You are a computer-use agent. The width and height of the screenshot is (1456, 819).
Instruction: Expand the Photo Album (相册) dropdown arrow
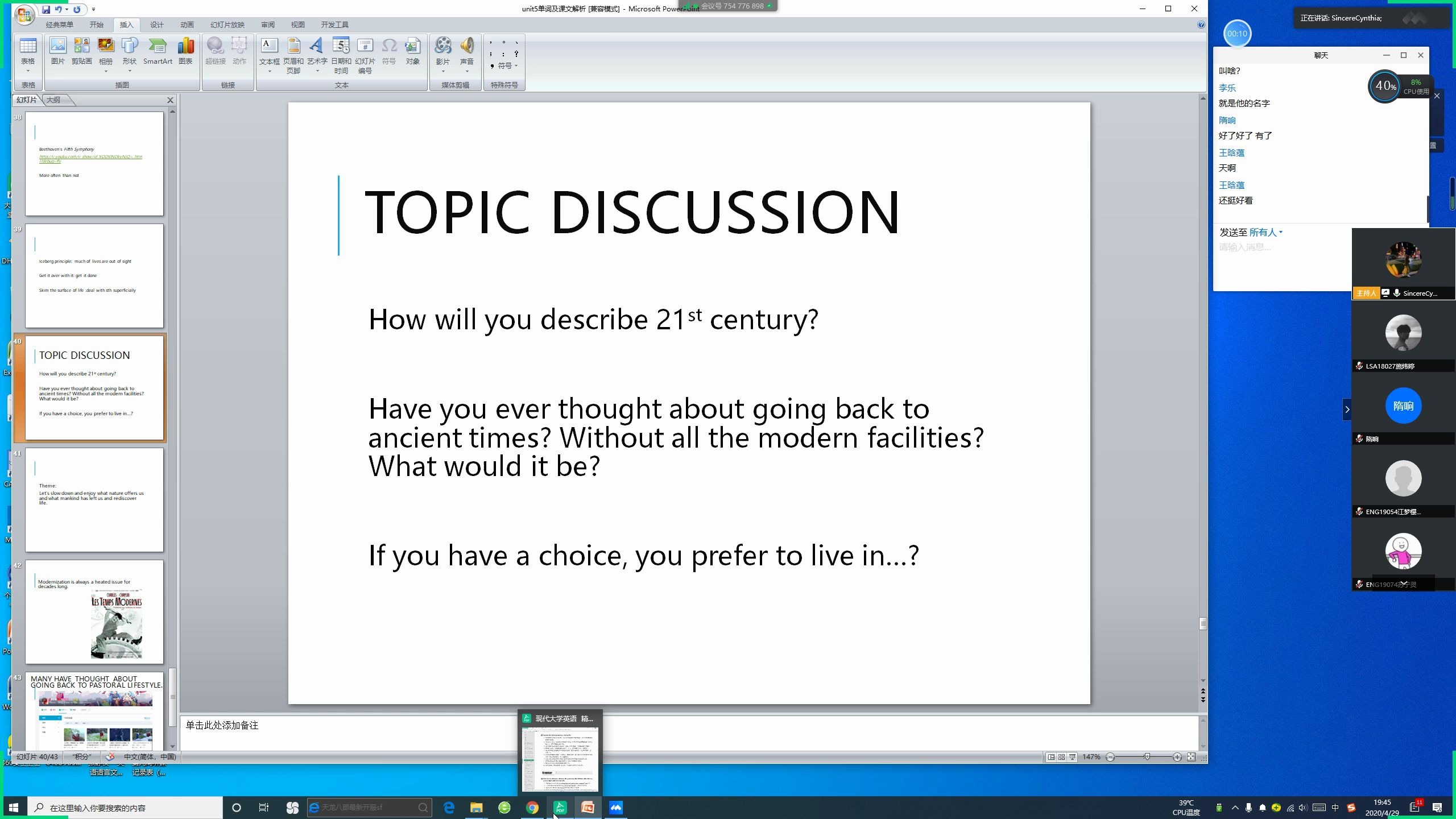105,71
